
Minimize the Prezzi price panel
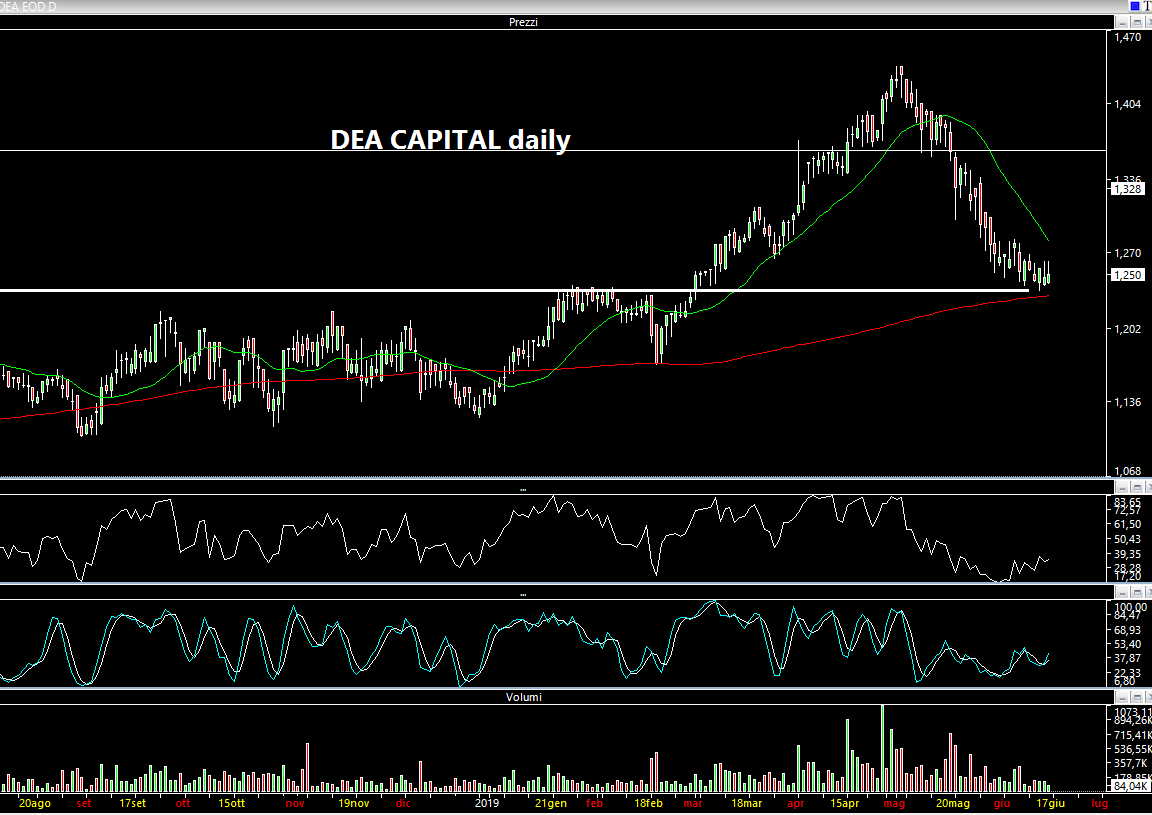tap(1123, 22)
